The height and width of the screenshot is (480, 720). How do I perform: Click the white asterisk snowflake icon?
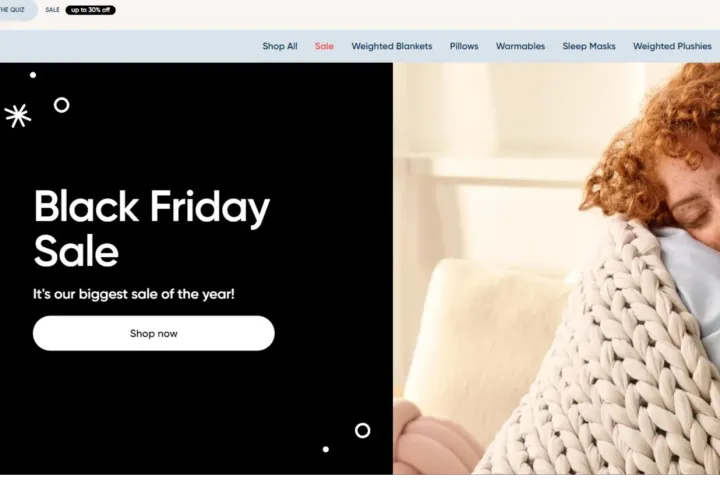click(18, 116)
